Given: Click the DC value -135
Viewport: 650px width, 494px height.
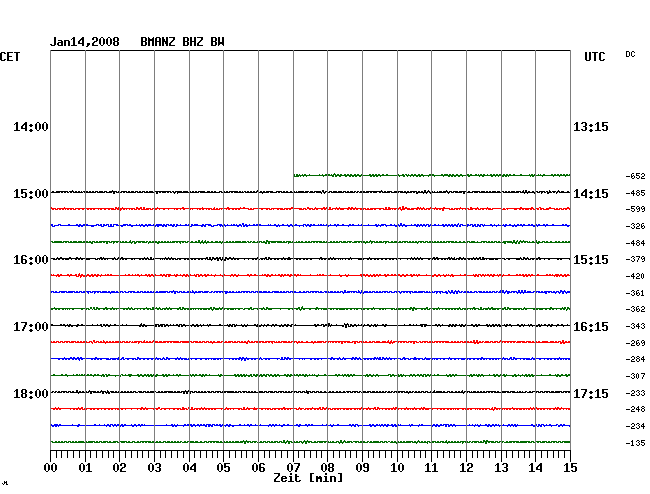Looking at the screenshot, I should point(635,443).
